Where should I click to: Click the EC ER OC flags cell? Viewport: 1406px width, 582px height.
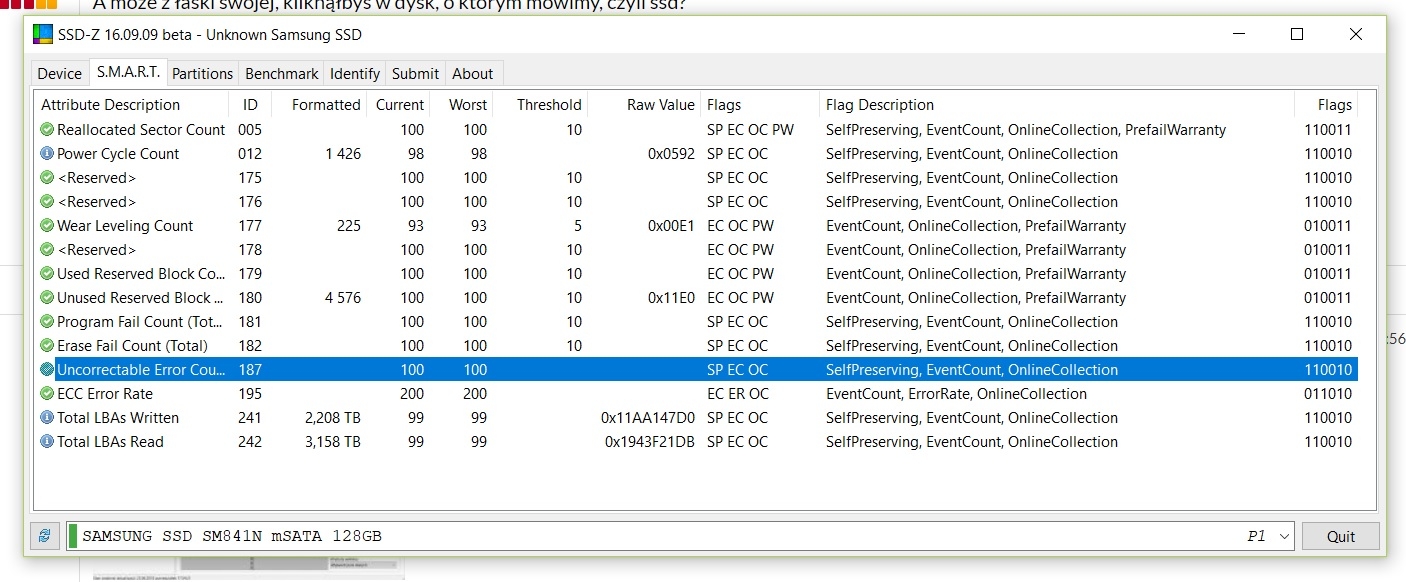[x=738, y=394]
